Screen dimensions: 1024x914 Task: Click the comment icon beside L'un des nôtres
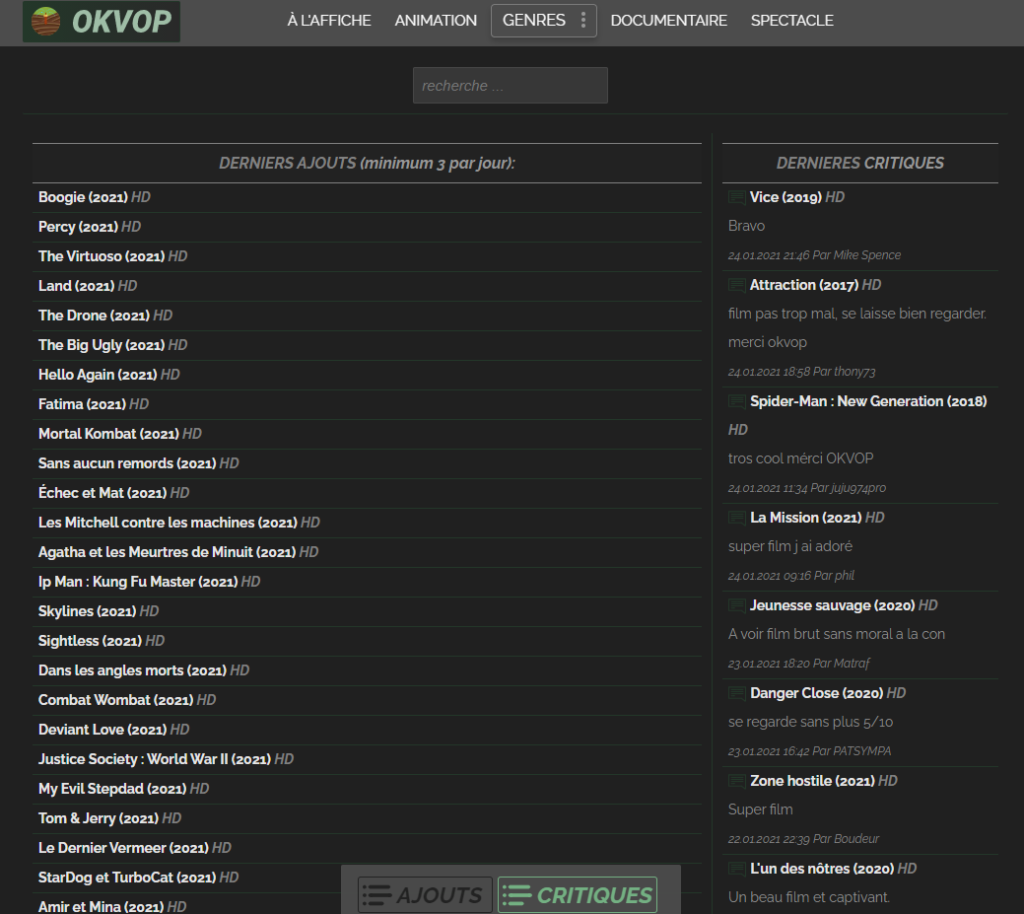[x=737, y=869]
